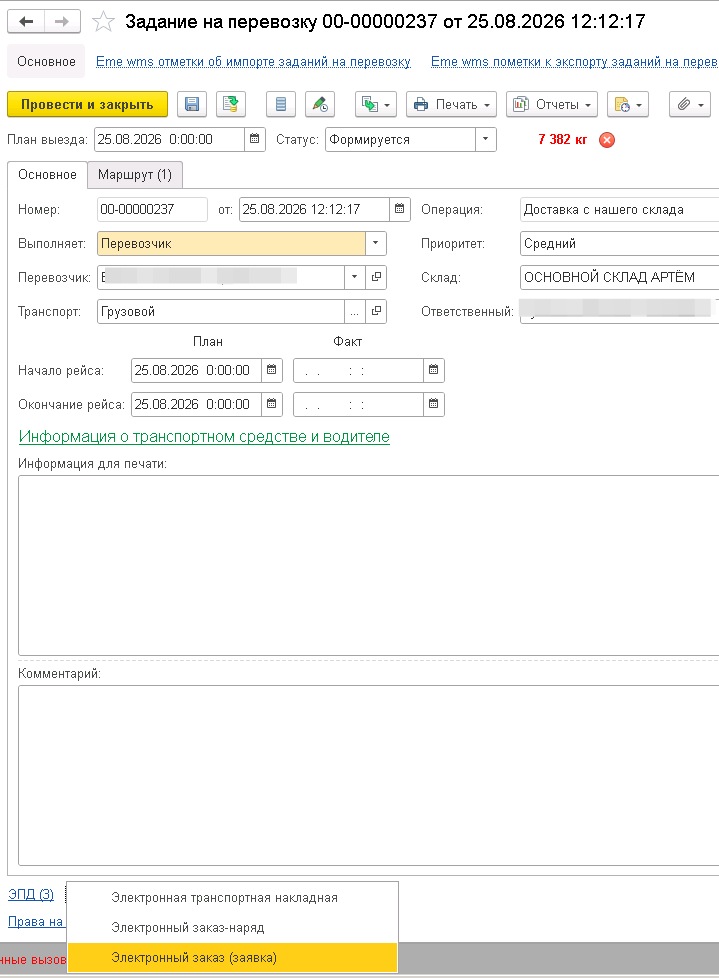Viewport: 719px width, 978px height.
Task: Open the create-based-on dropdown button
Action: 376,104
